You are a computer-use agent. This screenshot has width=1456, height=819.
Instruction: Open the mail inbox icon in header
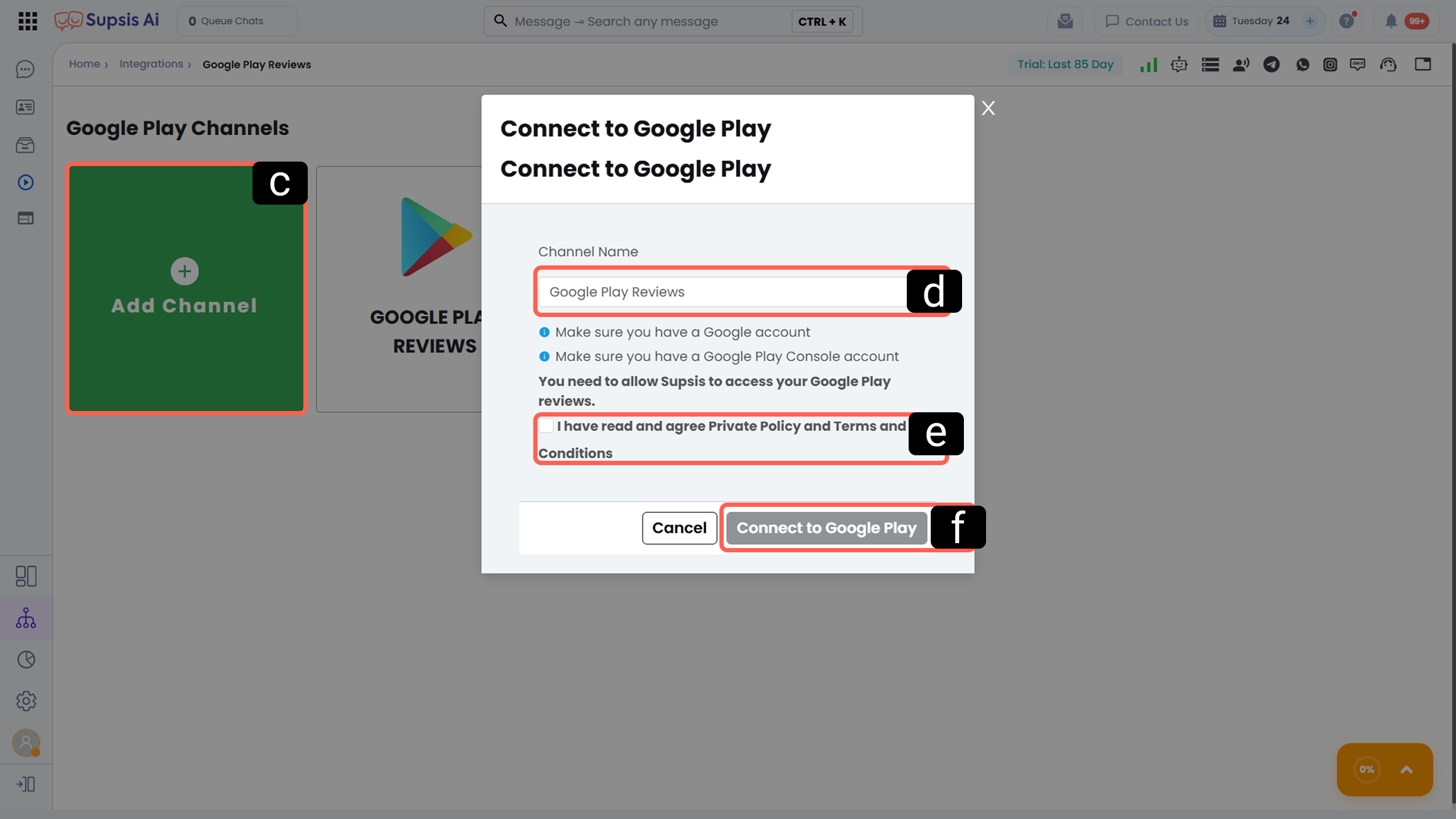1065,21
